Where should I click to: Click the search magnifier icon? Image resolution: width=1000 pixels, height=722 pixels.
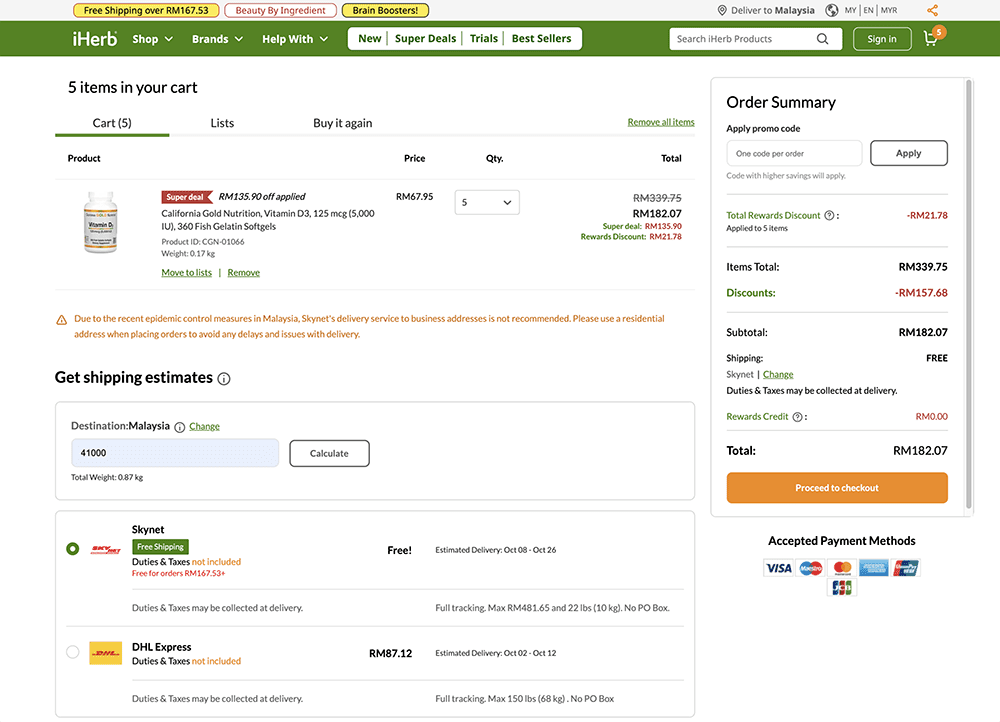(x=823, y=38)
